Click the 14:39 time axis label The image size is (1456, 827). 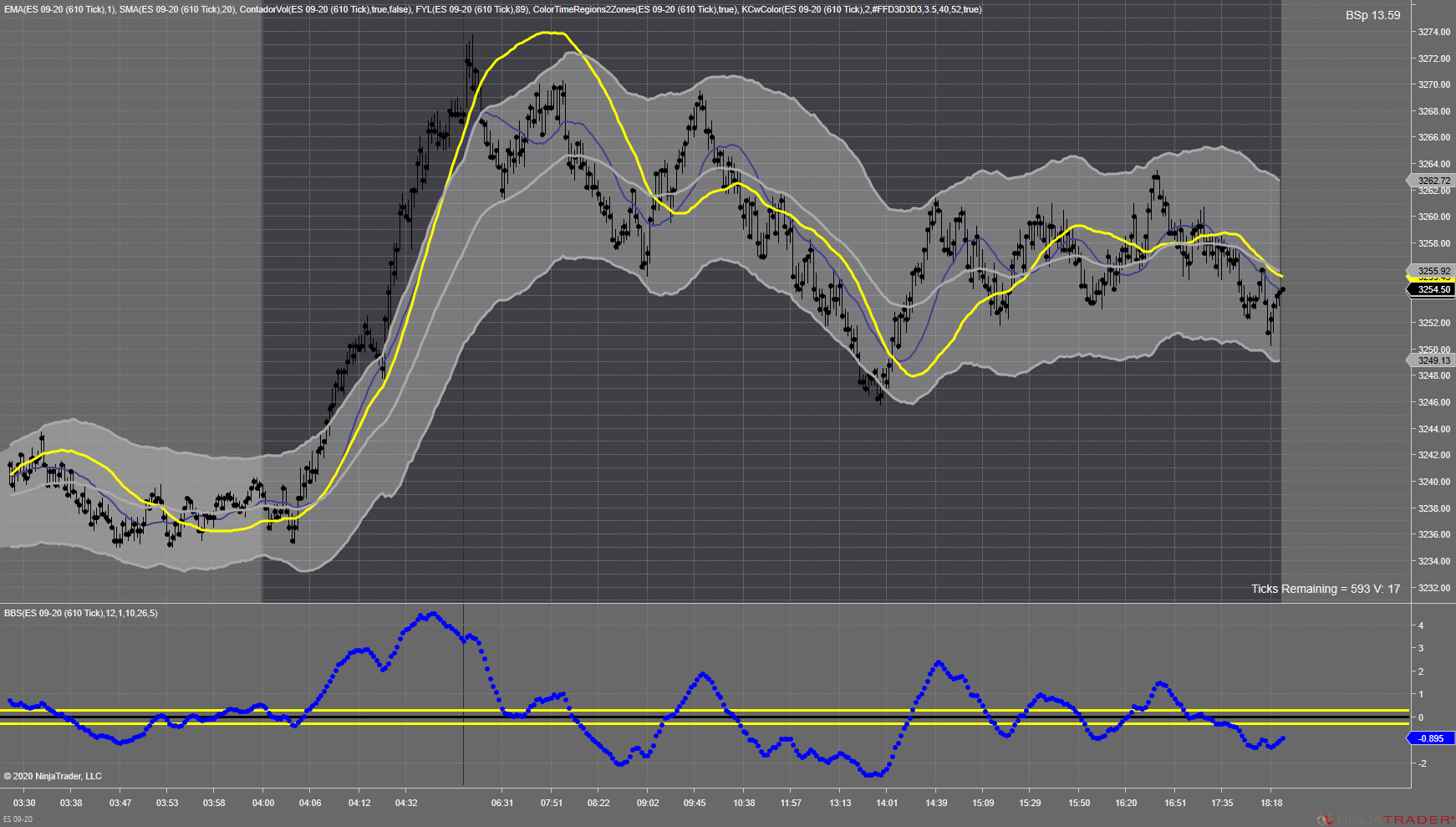coord(936,804)
